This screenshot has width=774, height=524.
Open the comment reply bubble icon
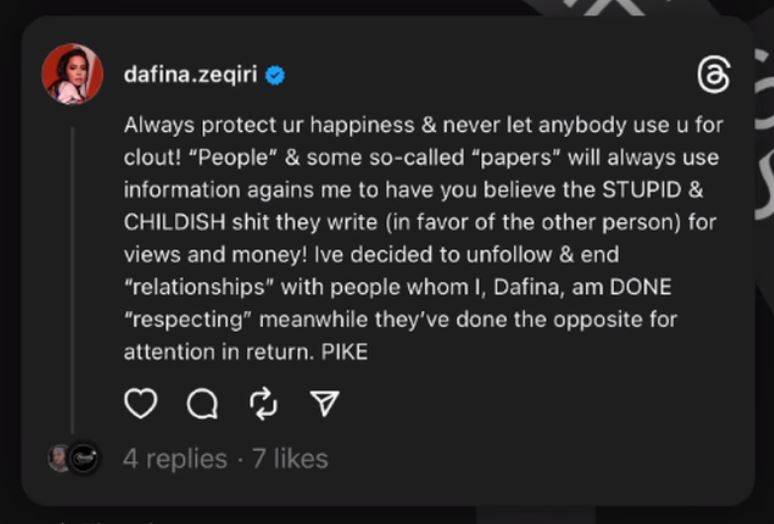[x=202, y=404]
